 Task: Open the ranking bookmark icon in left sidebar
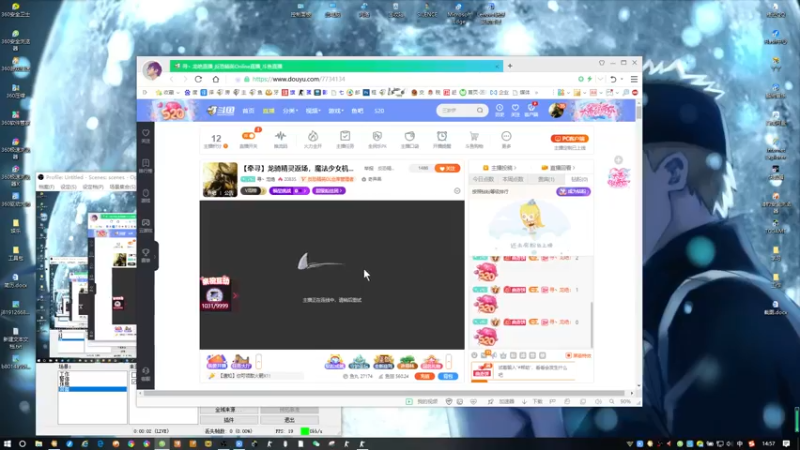pyautogui.click(x=145, y=165)
